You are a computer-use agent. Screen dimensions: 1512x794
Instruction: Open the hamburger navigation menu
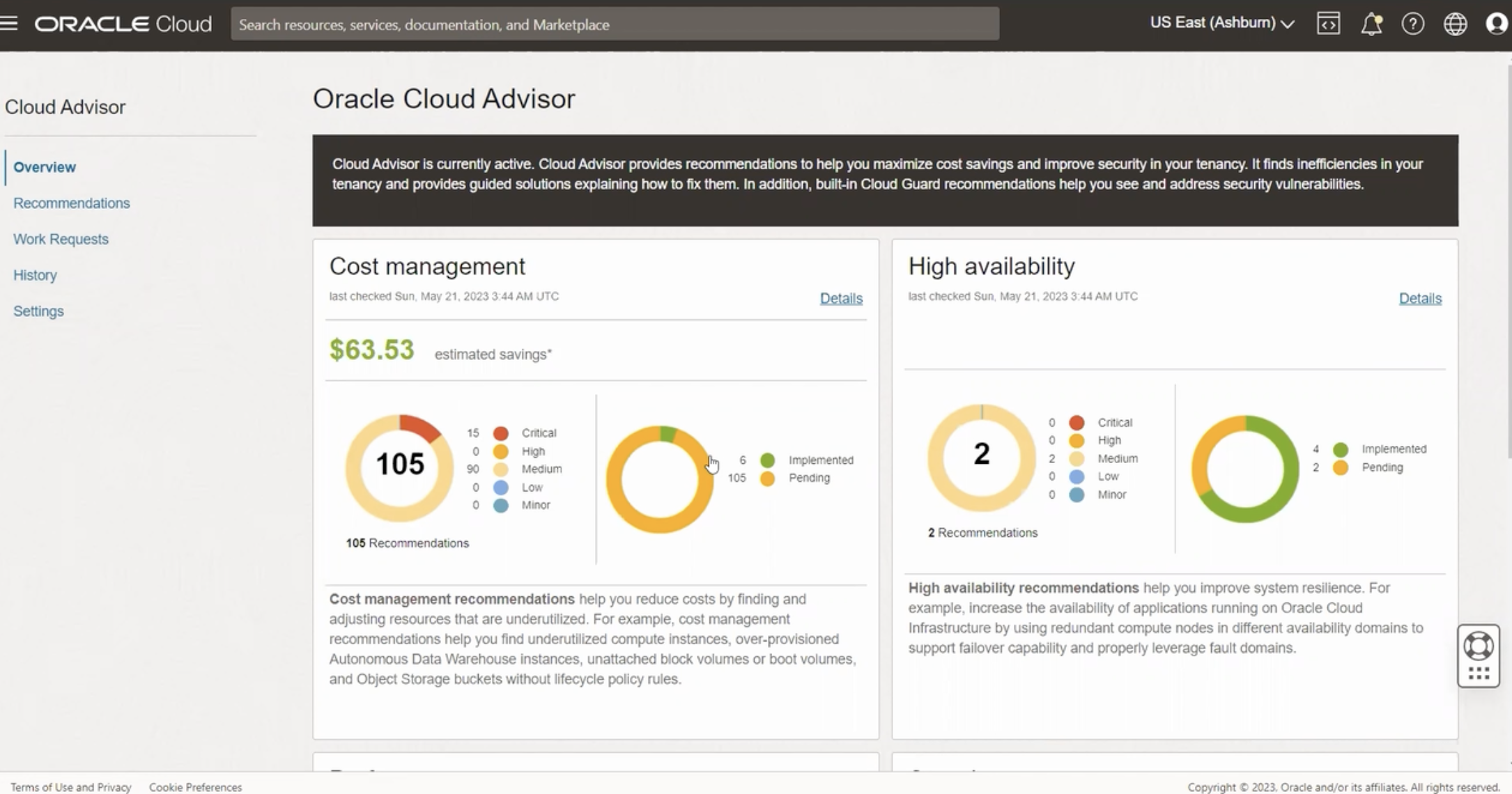tap(9, 24)
